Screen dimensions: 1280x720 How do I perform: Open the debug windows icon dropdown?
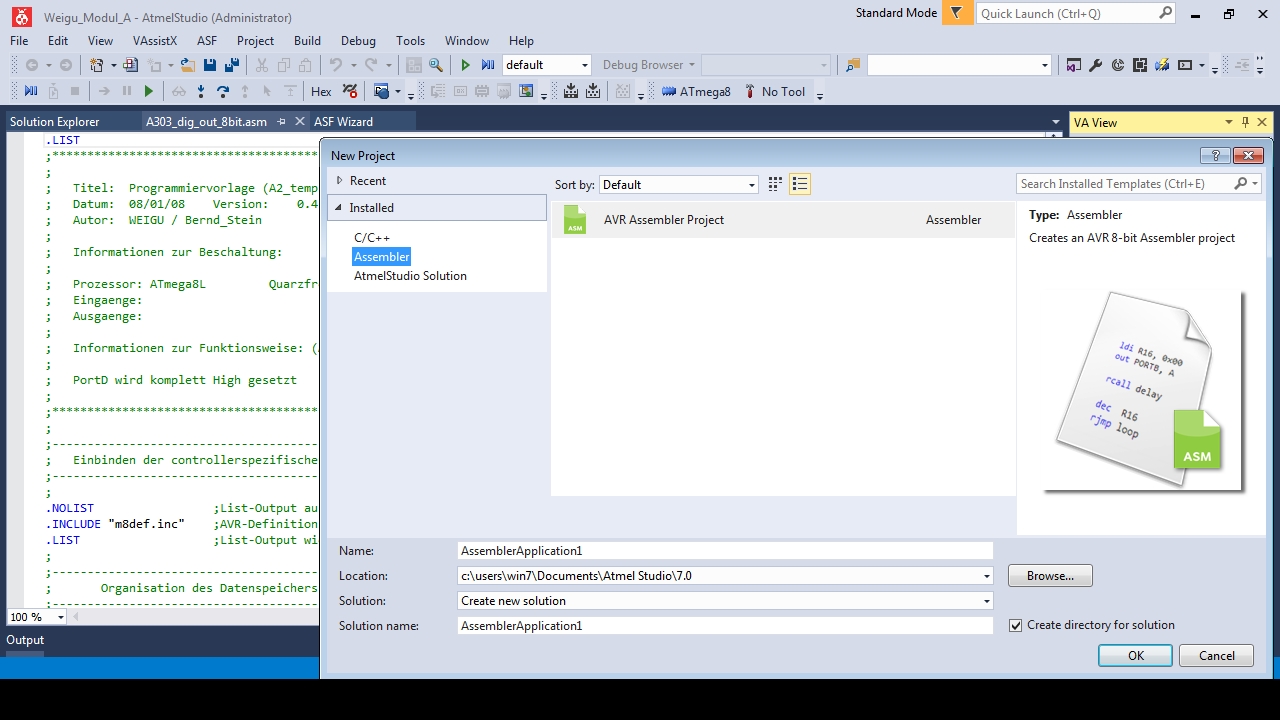tap(397, 91)
